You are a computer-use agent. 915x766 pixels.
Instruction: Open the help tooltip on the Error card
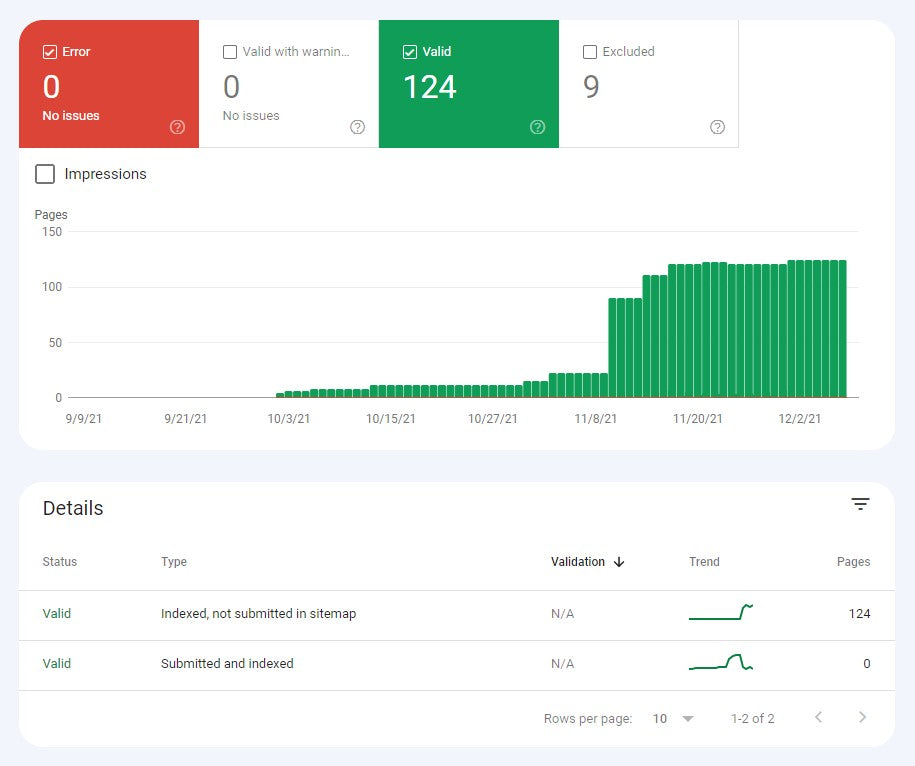click(177, 127)
